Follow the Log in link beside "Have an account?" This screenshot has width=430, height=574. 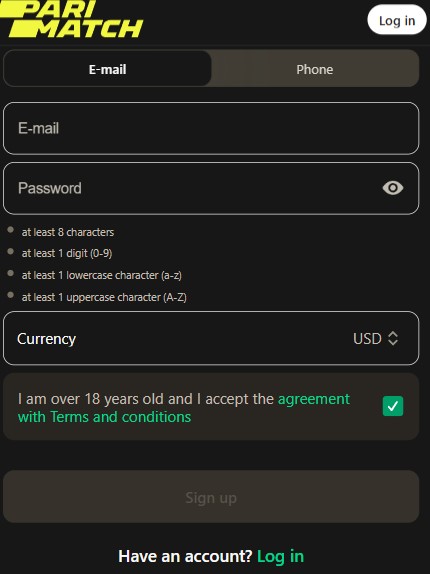[280, 556]
